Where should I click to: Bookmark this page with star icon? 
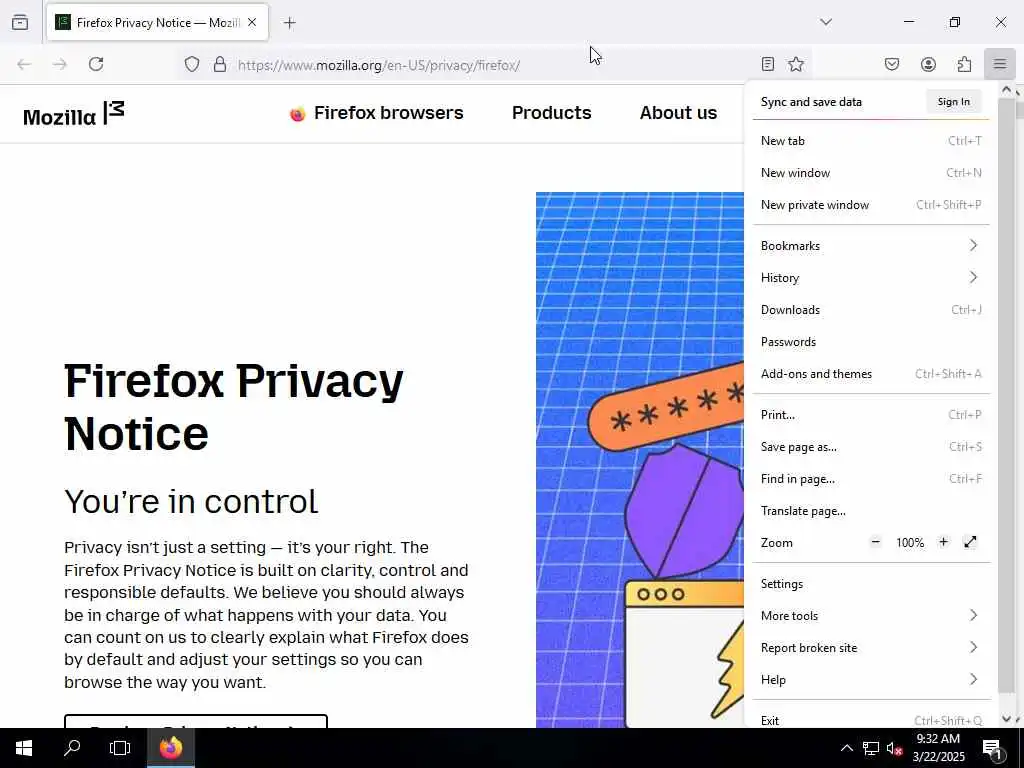pyautogui.click(x=795, y=64)
